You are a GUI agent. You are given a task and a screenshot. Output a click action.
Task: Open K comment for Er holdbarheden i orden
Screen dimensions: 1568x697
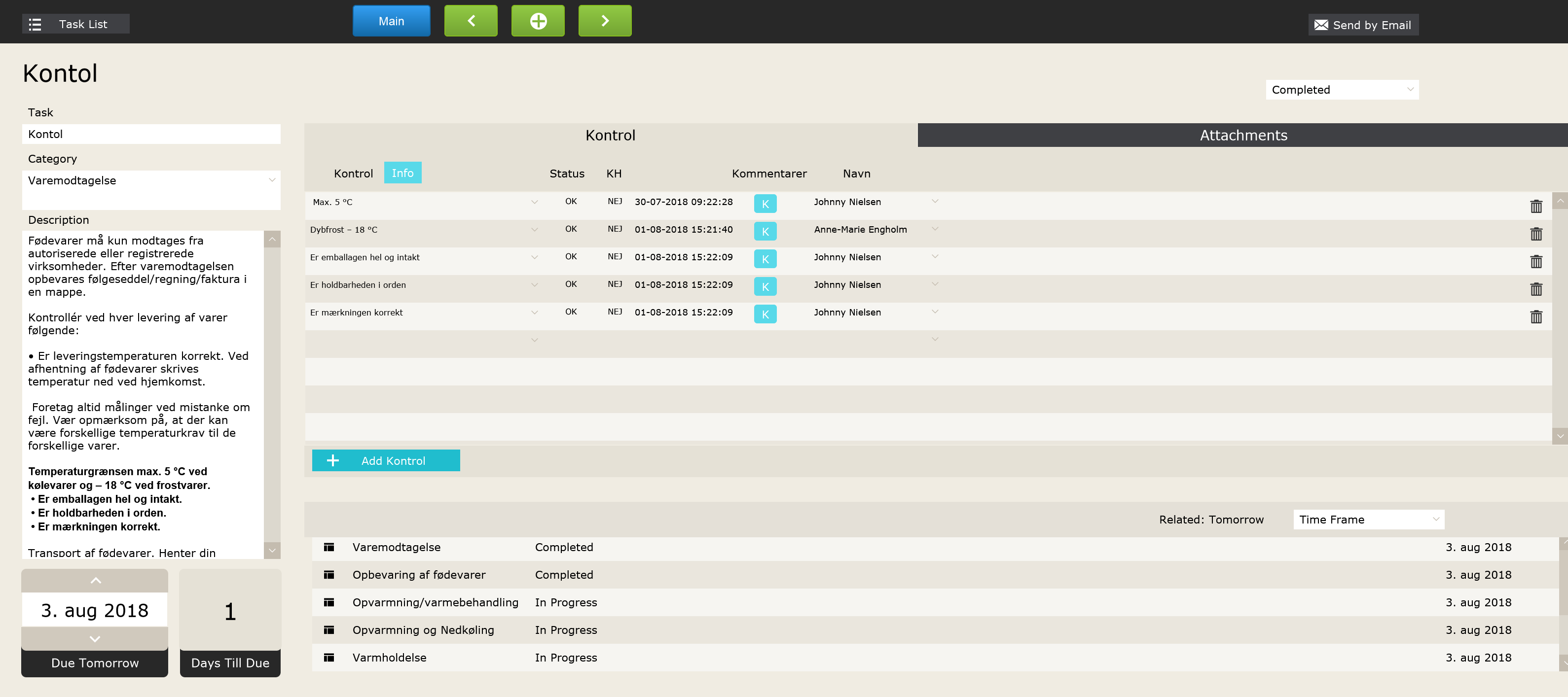765,286
